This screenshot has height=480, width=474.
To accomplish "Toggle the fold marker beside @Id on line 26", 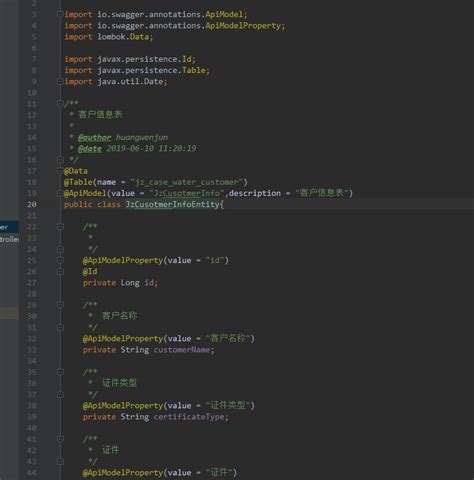I will (60, 272).
